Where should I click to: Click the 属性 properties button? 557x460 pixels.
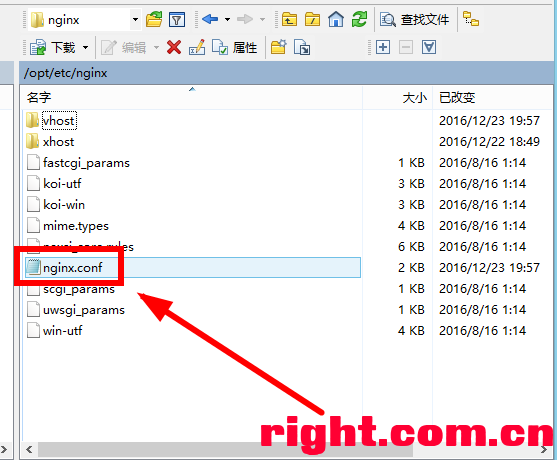pyautogui.click(x=234, y=47)
